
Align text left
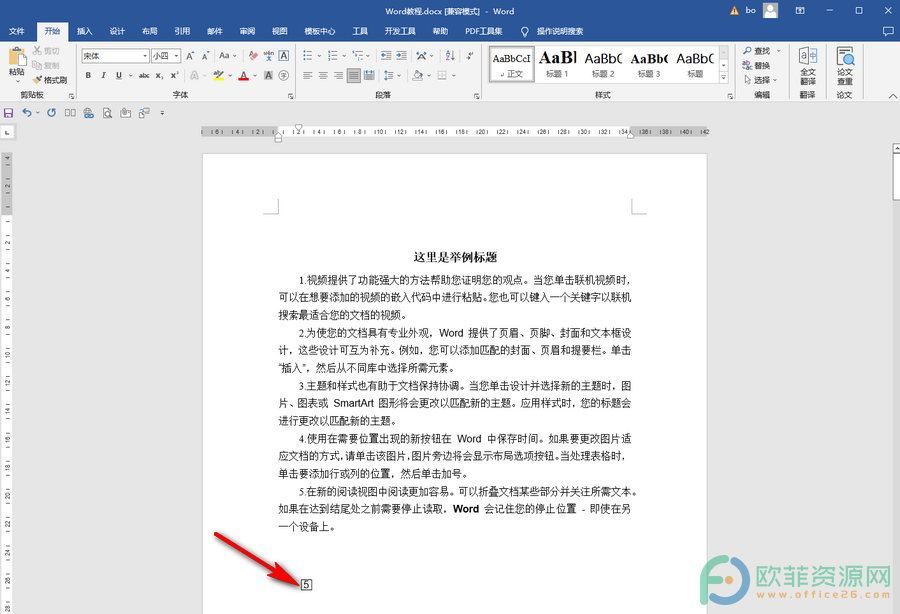308,75
